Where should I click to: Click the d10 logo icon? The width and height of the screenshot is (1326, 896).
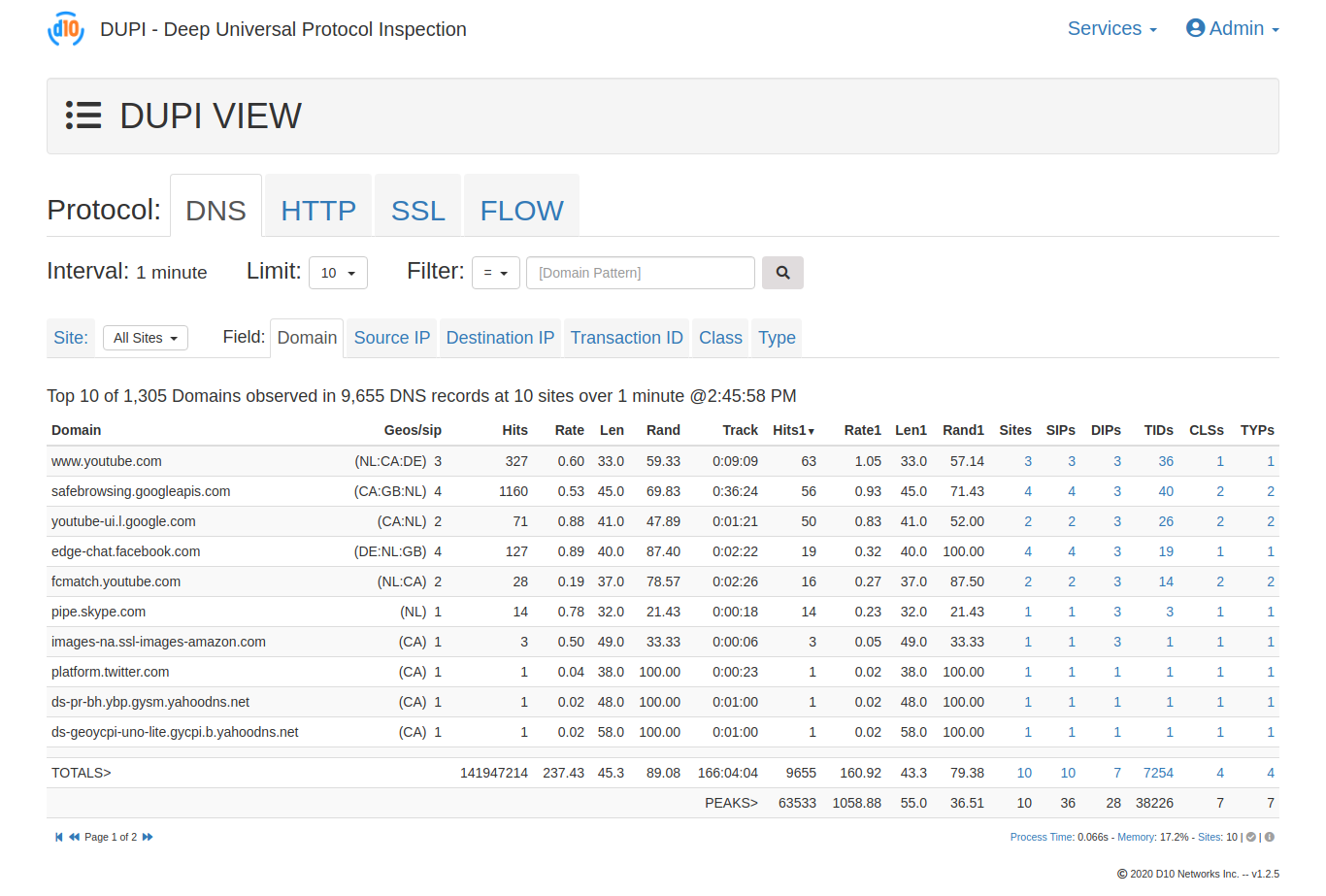(x=66, y=29)
